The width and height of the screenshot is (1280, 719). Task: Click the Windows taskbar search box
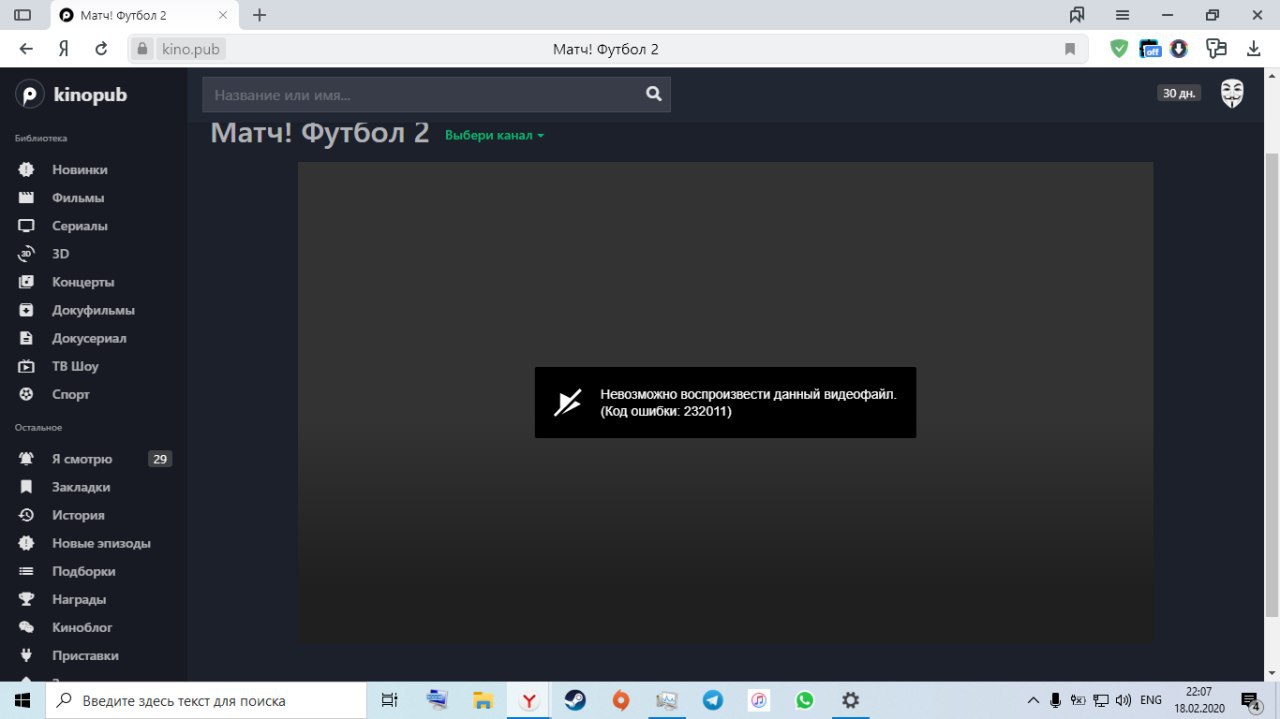click(x=208, y=700)
